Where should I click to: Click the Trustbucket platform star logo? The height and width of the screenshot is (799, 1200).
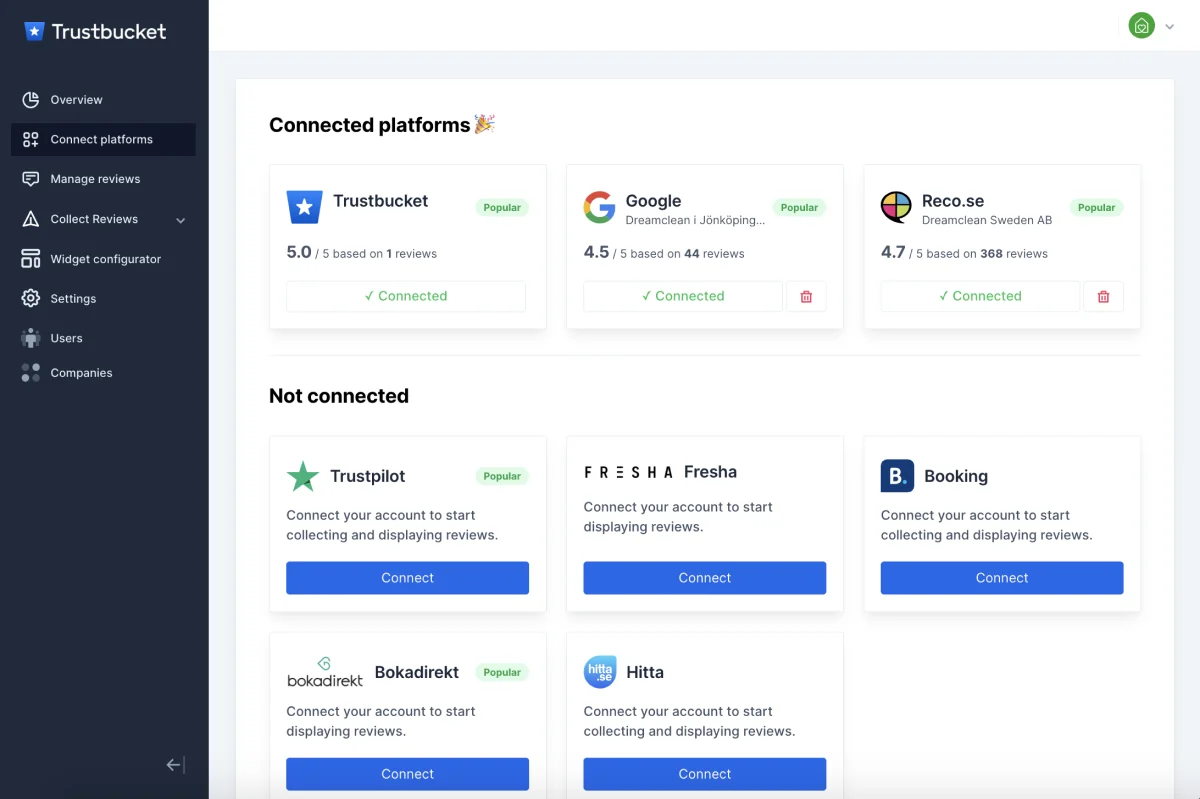click(304, 207)
